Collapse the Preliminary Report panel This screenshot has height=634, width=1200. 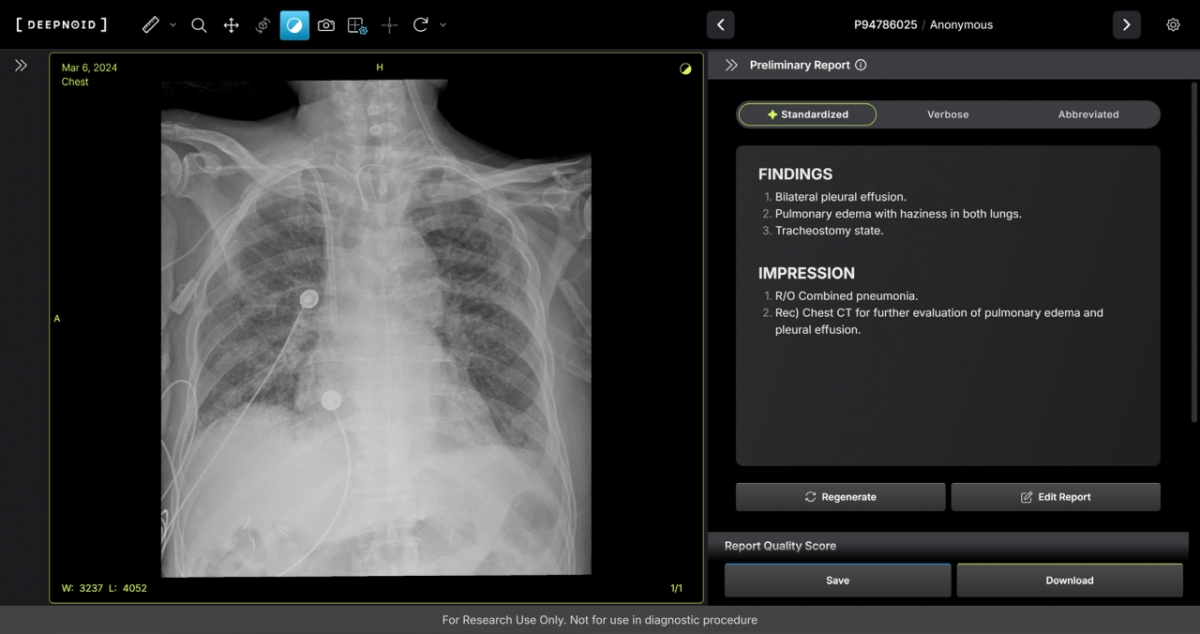(x=730, y=65)
